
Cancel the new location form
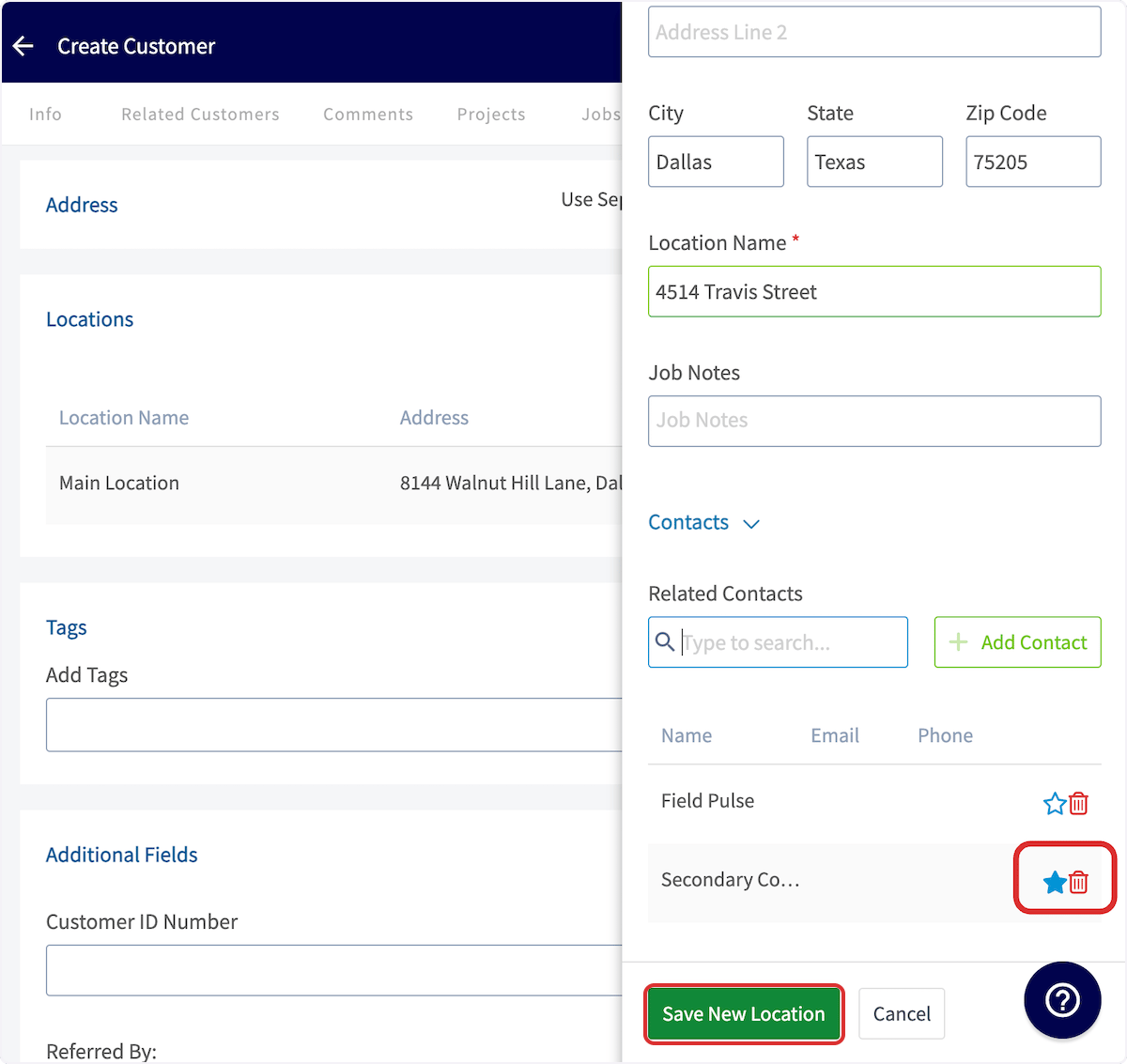(x=902, y=1013)
